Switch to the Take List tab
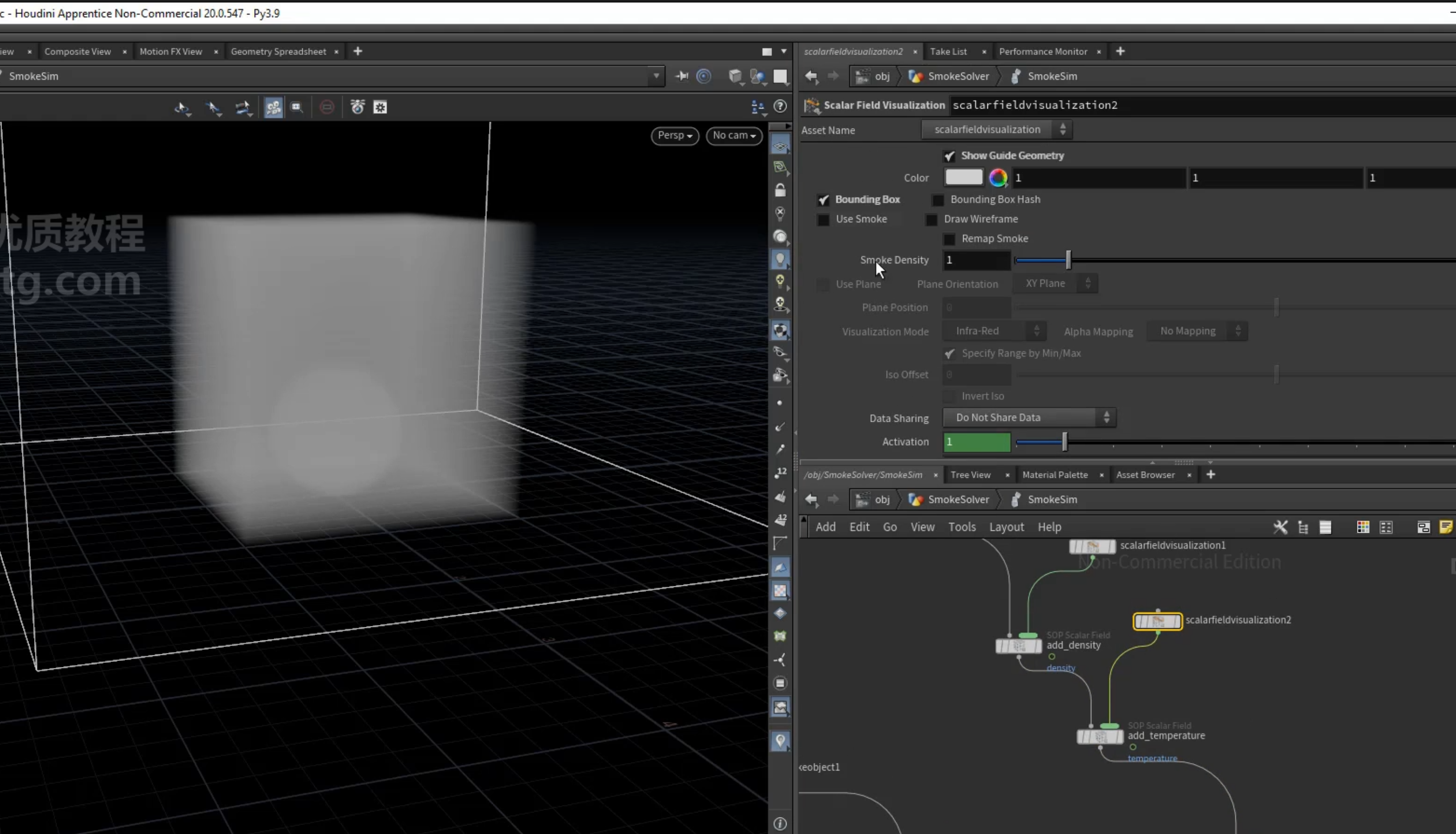The height and width of the screenshot is (834, 1456). (949, 52)
